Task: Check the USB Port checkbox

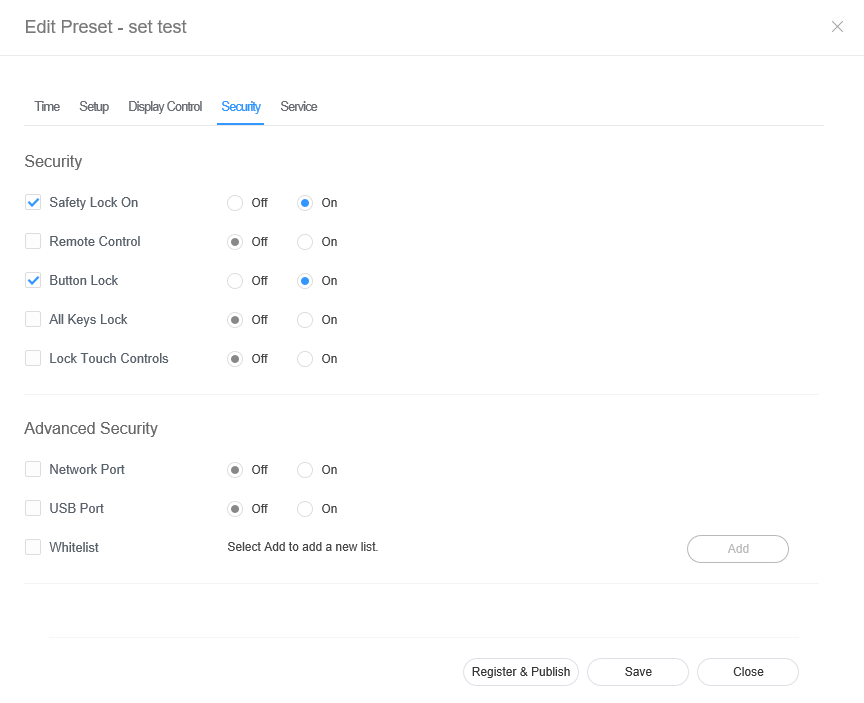Action: click(x=33, y=509)
